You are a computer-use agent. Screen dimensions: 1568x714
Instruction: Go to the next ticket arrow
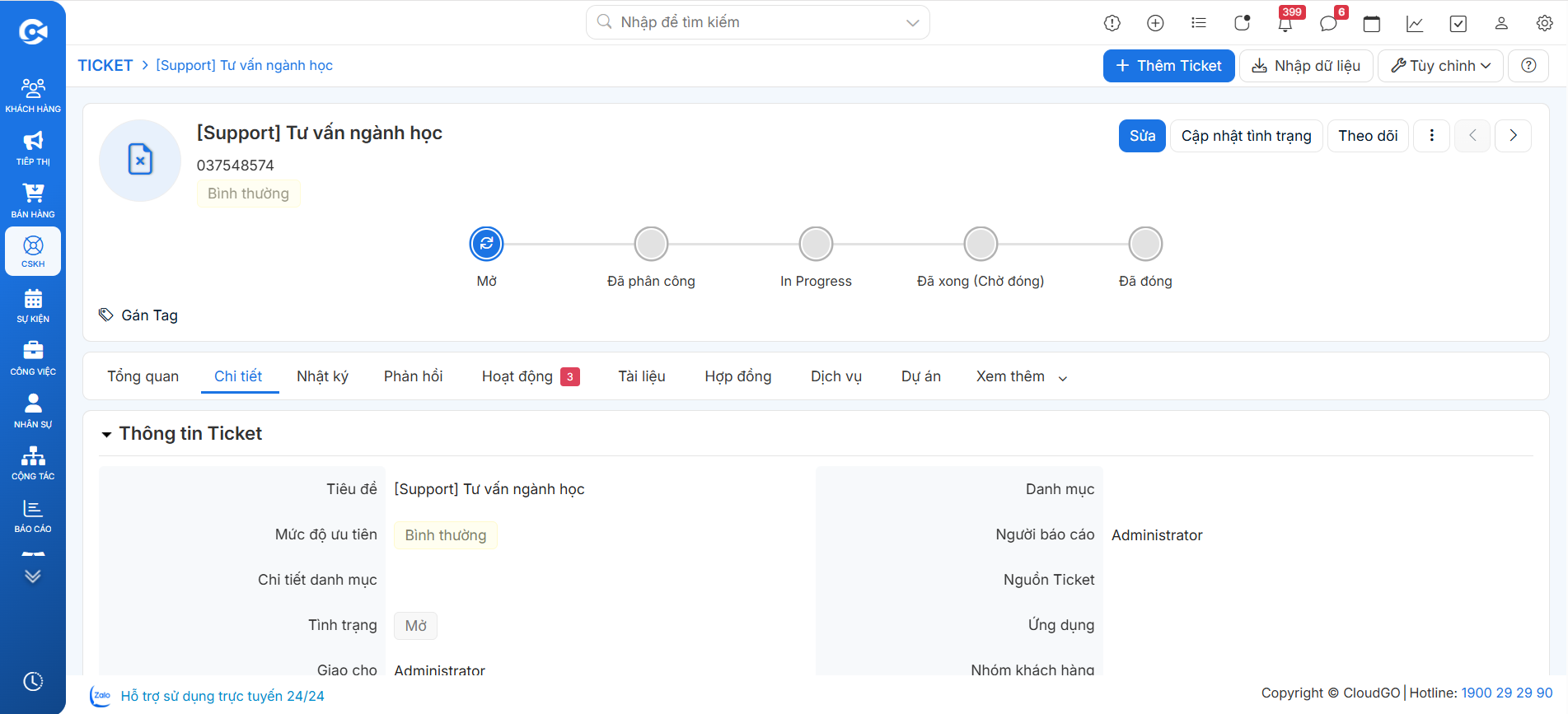coord(1514,136)
